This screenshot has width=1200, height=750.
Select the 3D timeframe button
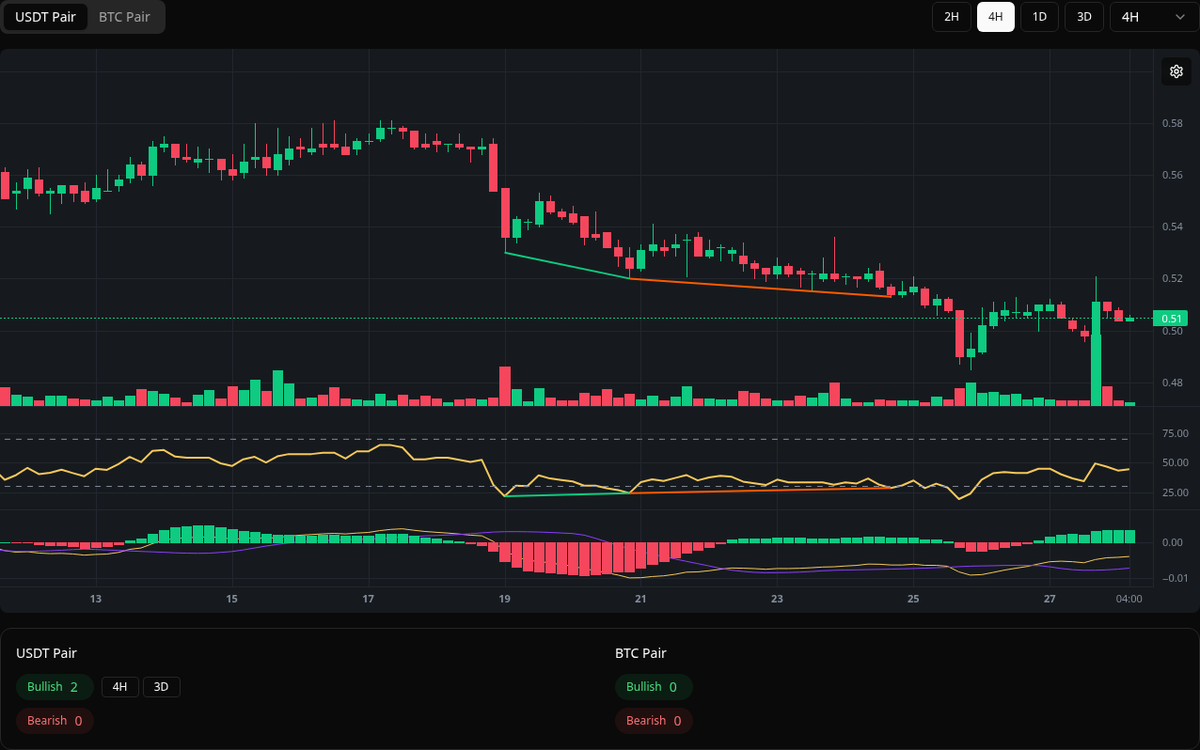click(1083, 17)
